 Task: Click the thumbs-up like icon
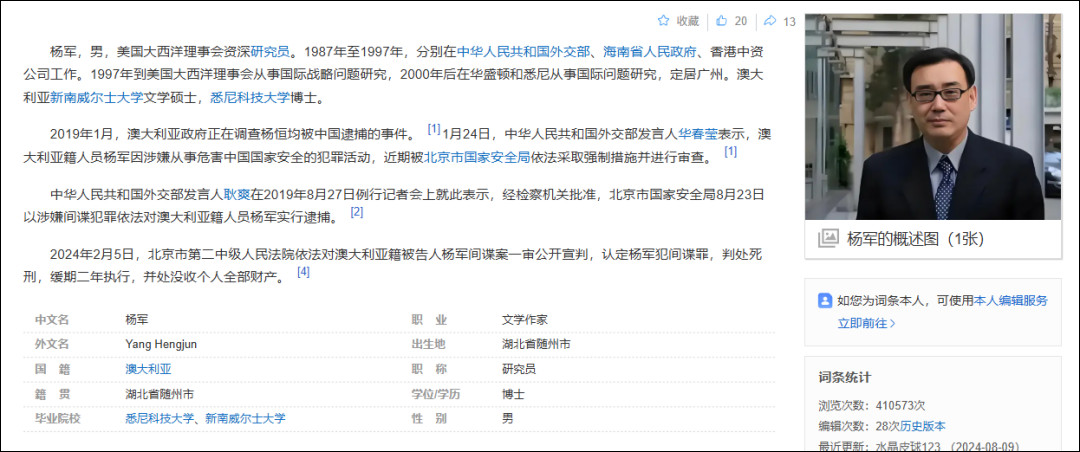pos(722,21)
